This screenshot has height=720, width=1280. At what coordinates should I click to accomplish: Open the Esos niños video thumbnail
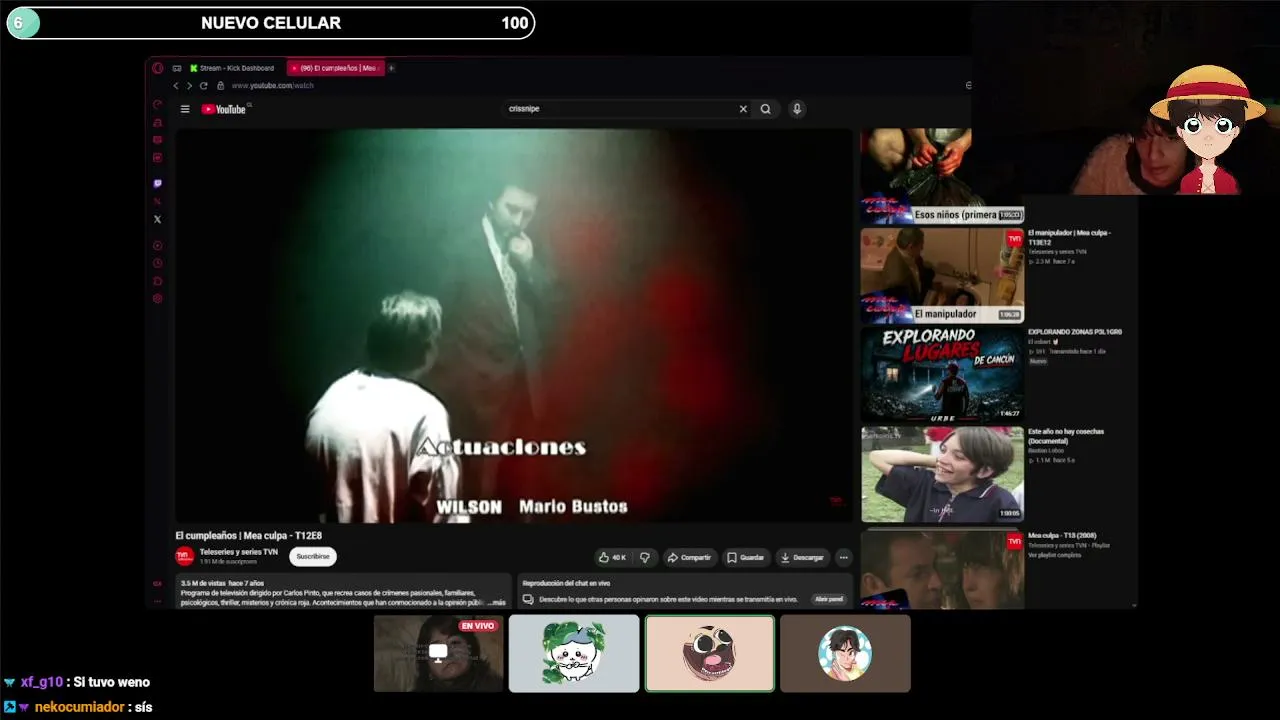point(942,176)
